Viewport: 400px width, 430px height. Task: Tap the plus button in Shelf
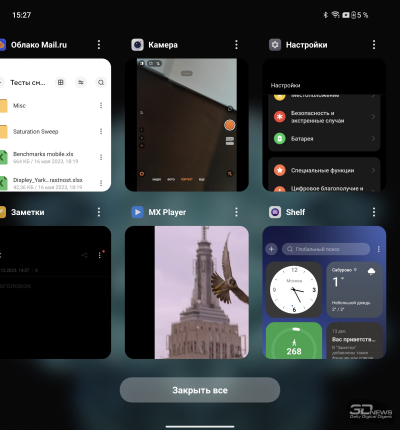pyautogui.click(x=271, y=249)
